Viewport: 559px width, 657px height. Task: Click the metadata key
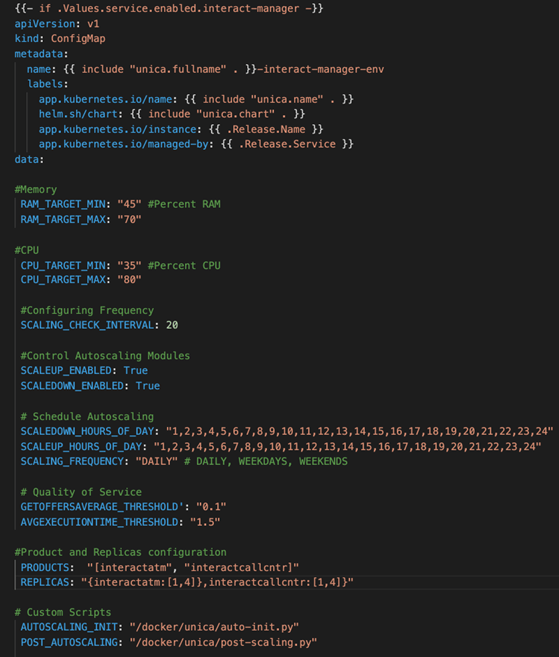(39, 54)
